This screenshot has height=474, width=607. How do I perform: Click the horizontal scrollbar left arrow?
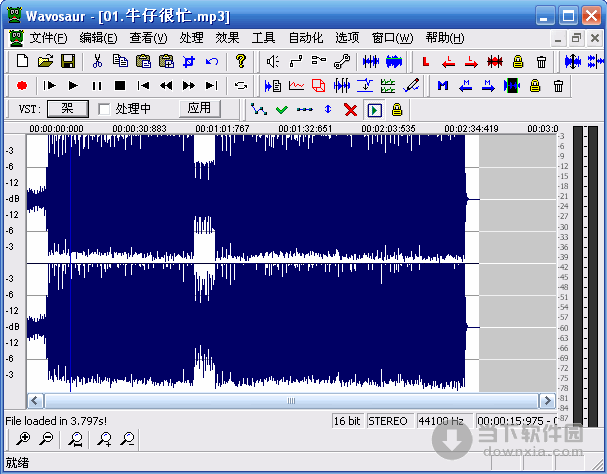click(35, 400)
